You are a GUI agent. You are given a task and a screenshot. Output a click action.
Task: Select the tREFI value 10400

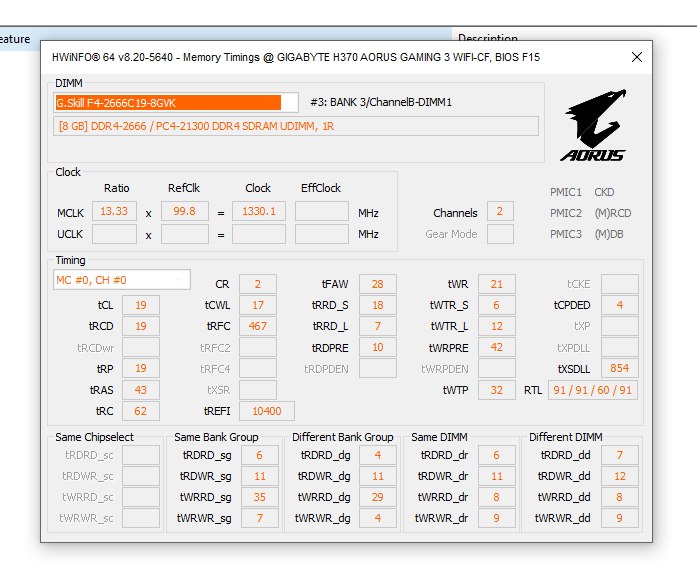pyautogui.click(x=267, y=411)
